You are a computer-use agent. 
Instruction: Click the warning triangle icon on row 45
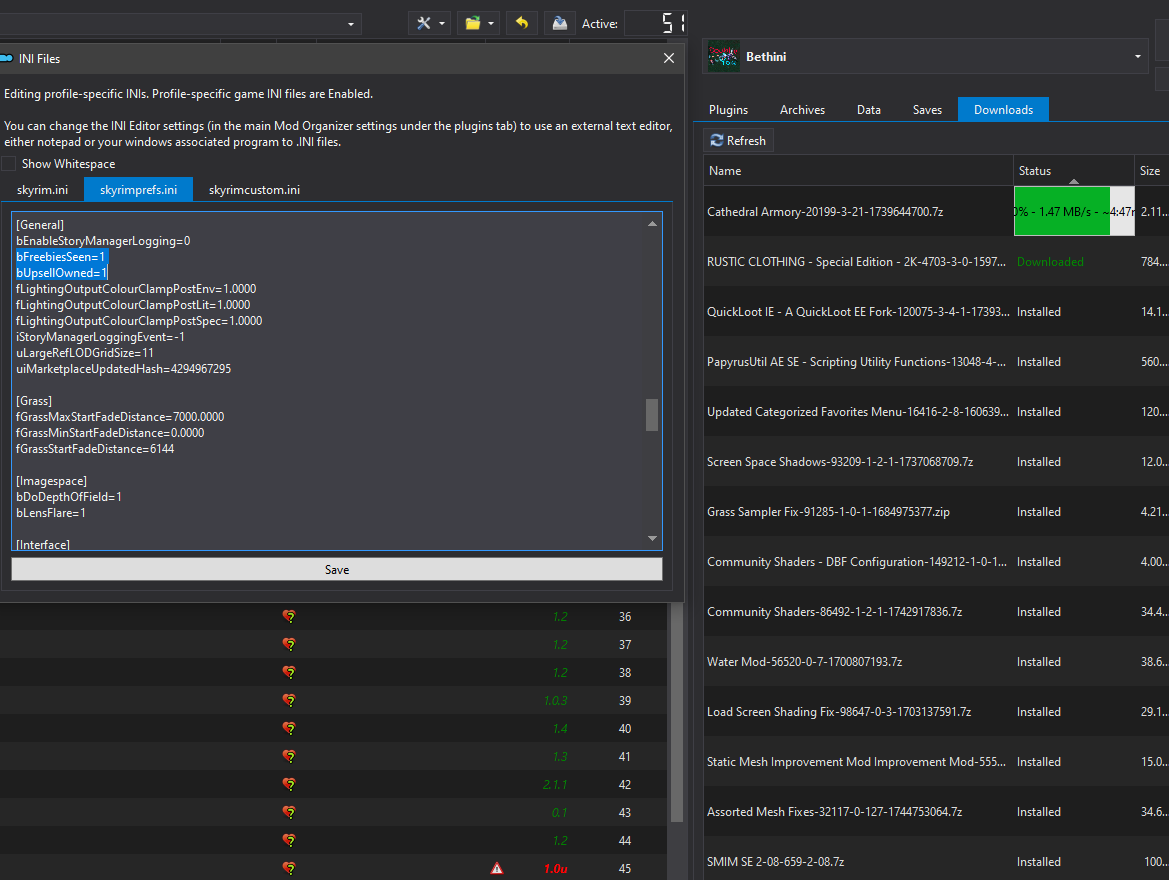pos(497,869)
